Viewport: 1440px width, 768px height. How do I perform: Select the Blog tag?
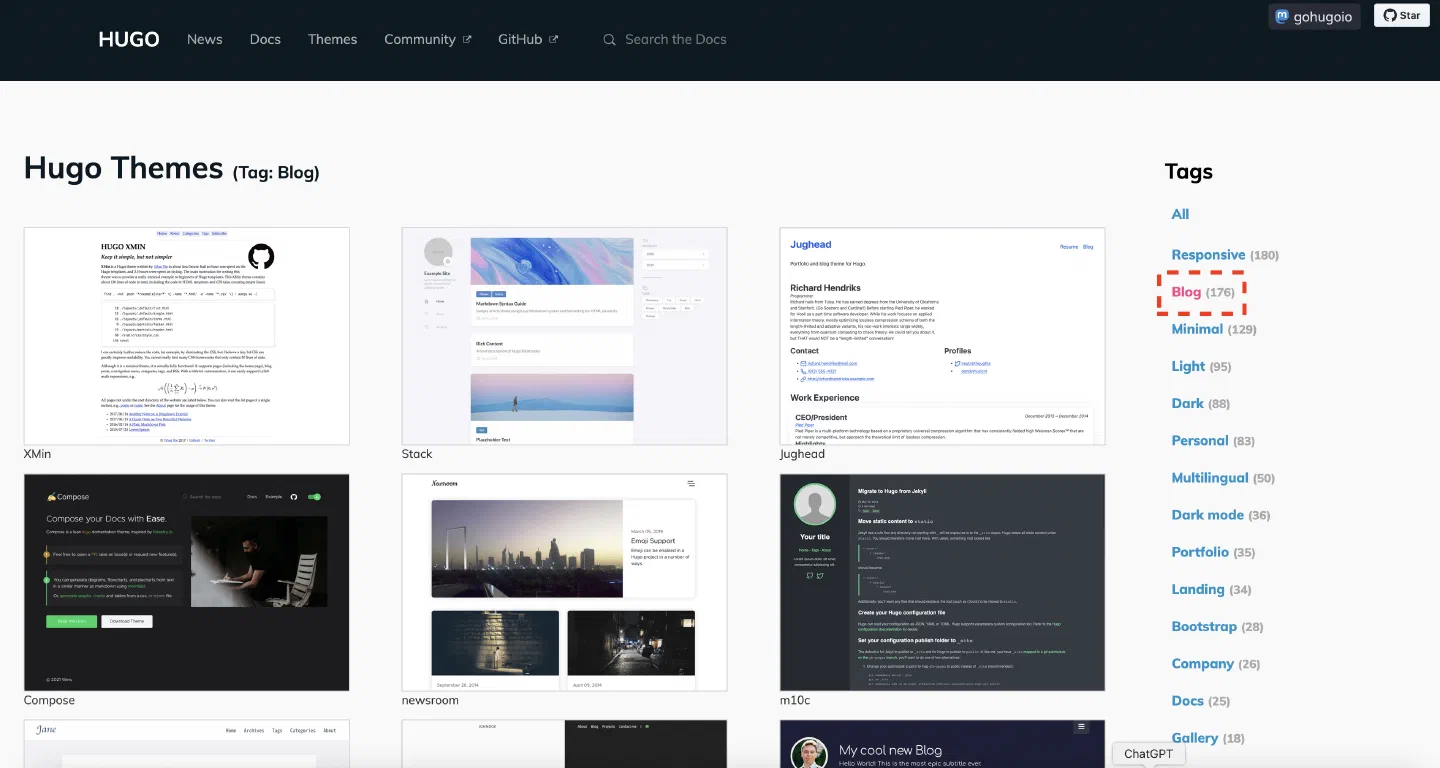1203,292
